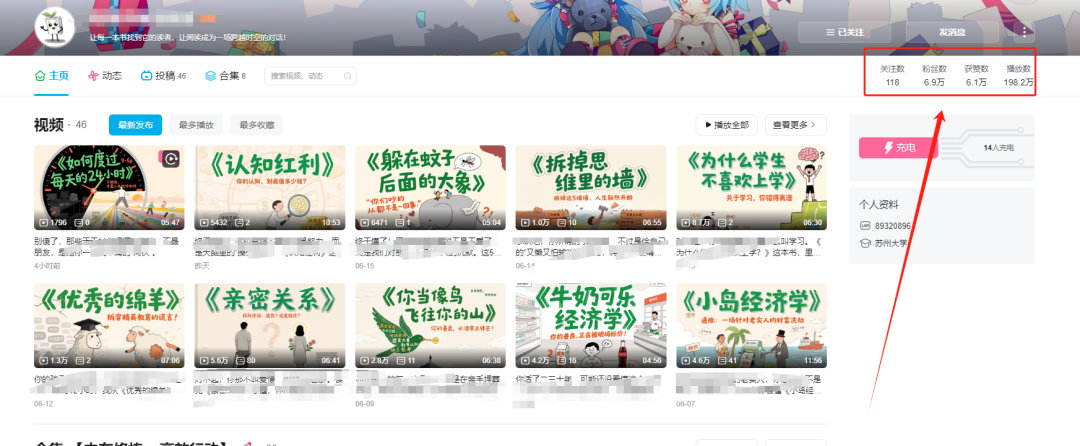Open the 《躲在蚊子后面的大象》 video thumbnail

tap(430, 187)
